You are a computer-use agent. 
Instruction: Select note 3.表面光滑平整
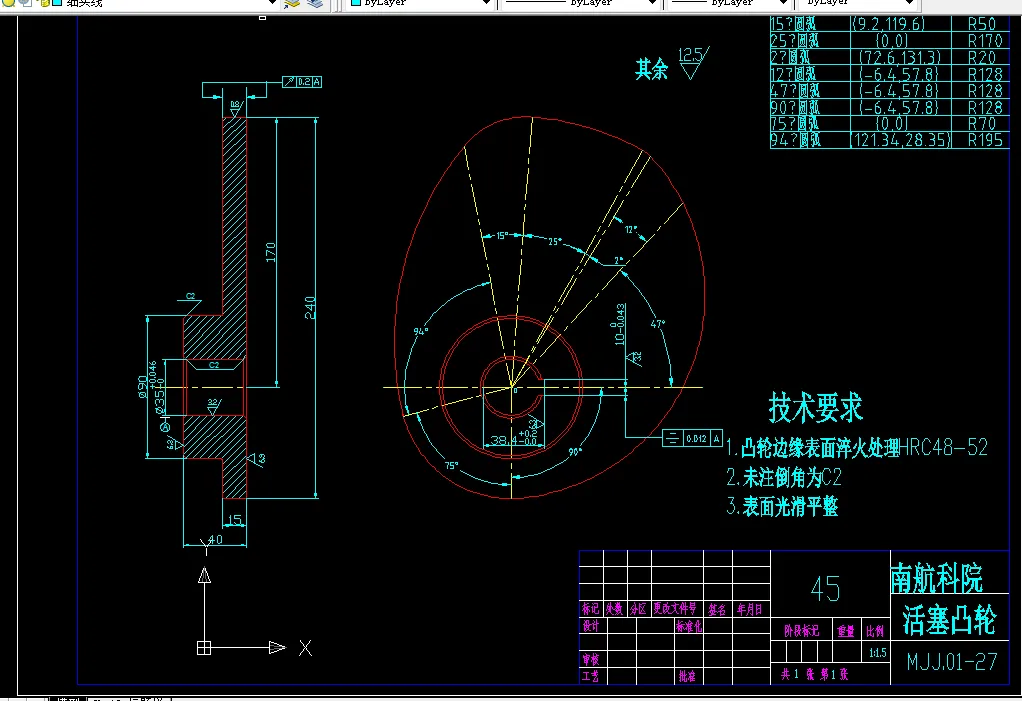point(782,506)
